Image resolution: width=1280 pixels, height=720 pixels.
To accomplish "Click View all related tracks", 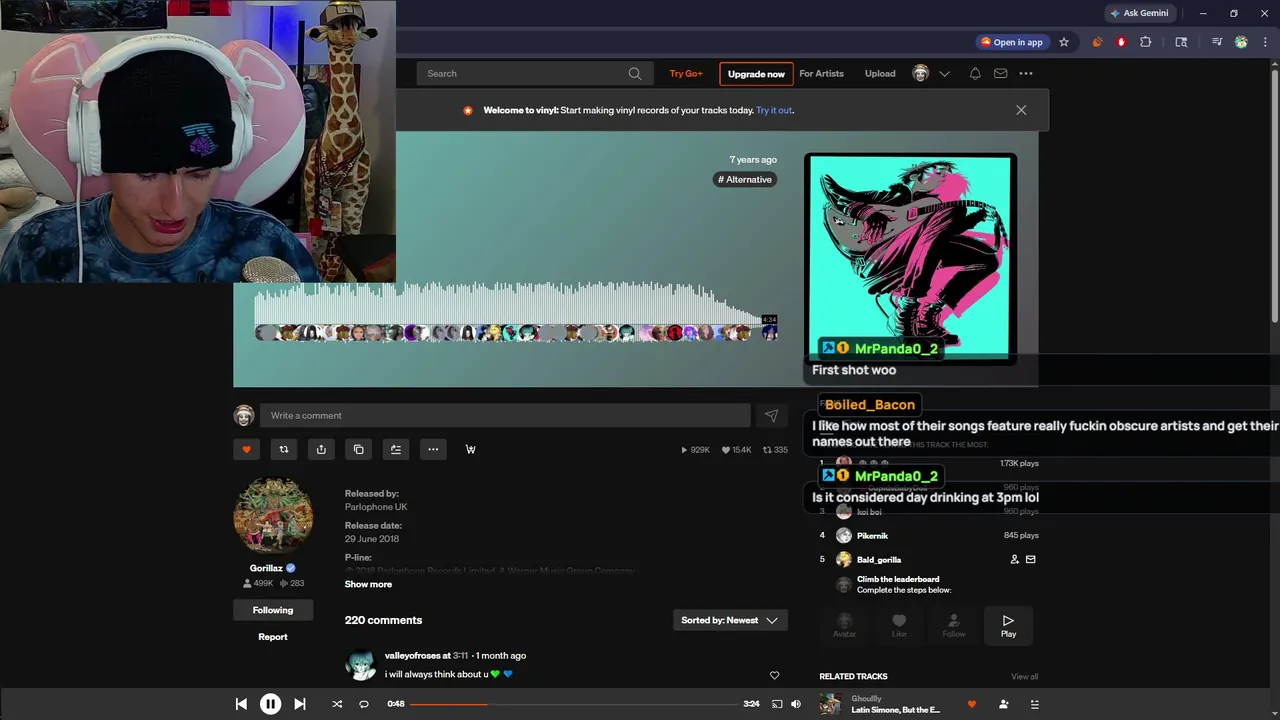I will coord(1024,677).
